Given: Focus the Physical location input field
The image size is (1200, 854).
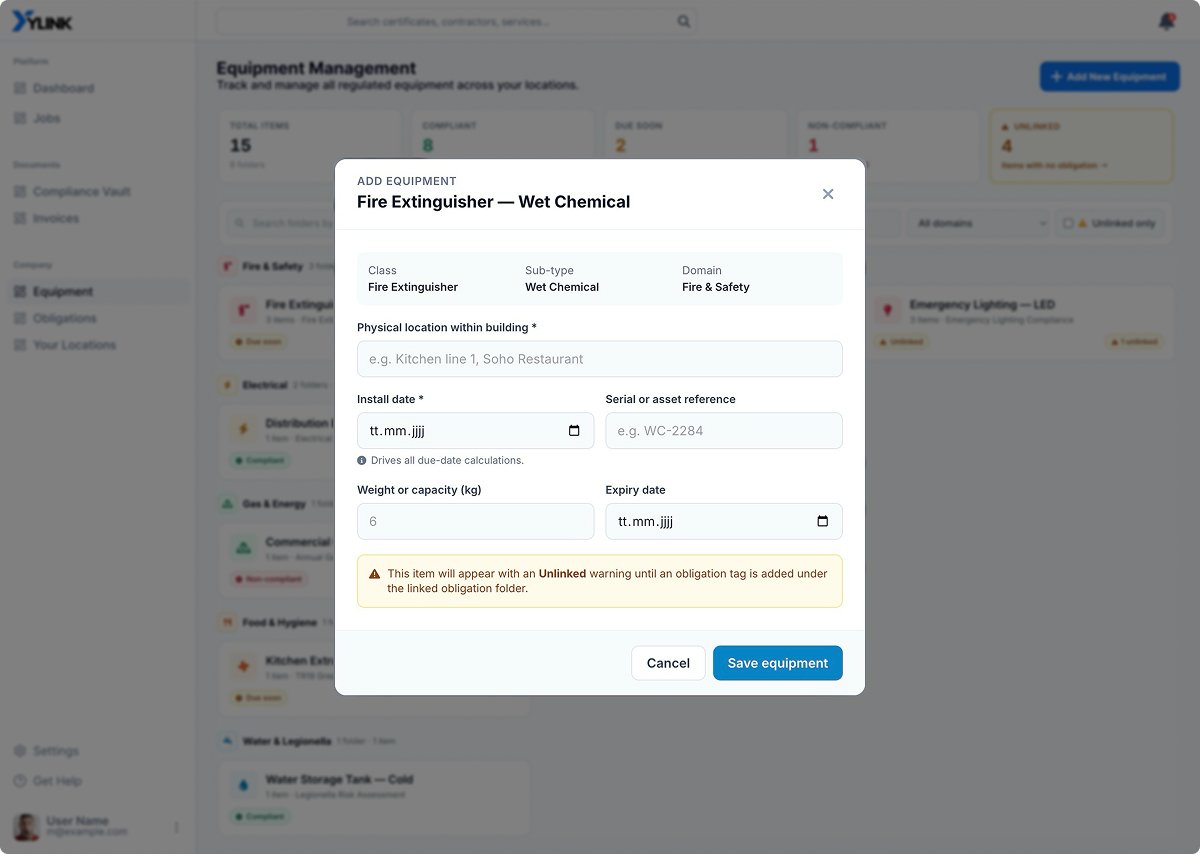Looking at the screenshot, I should [x=600, y=359].
